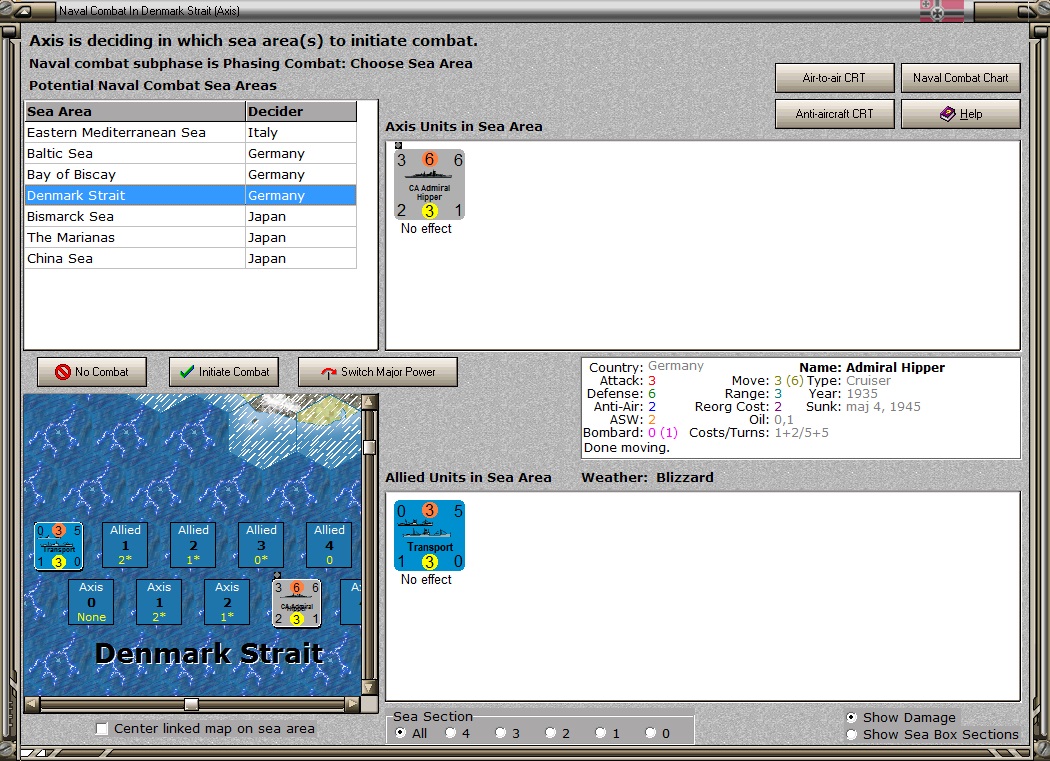Click the map vertical scrollbar down arrow
The image size is (1050, 761).
[x=369, y=688]
